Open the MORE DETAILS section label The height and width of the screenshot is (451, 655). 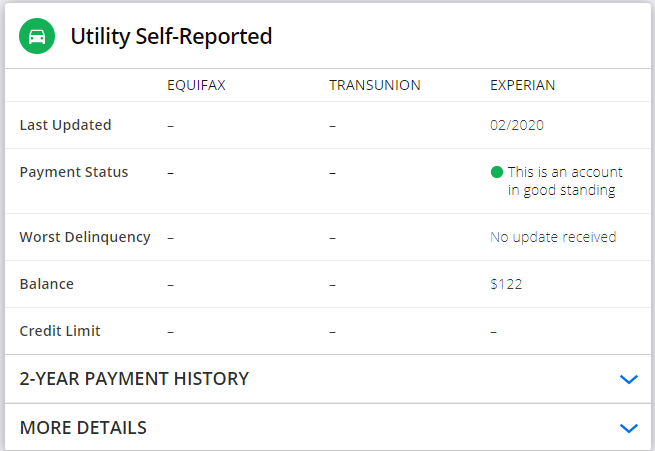(83, 428)
